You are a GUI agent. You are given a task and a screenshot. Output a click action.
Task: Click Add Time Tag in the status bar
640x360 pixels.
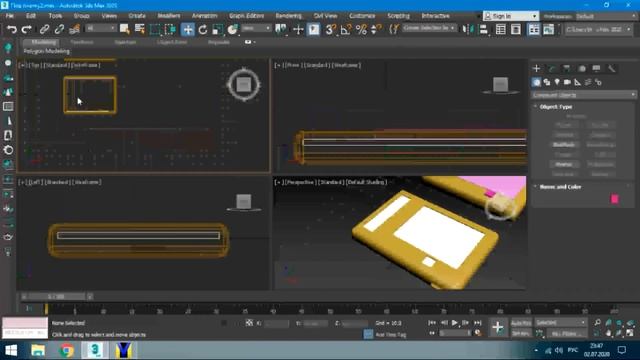tap(390, 334)
